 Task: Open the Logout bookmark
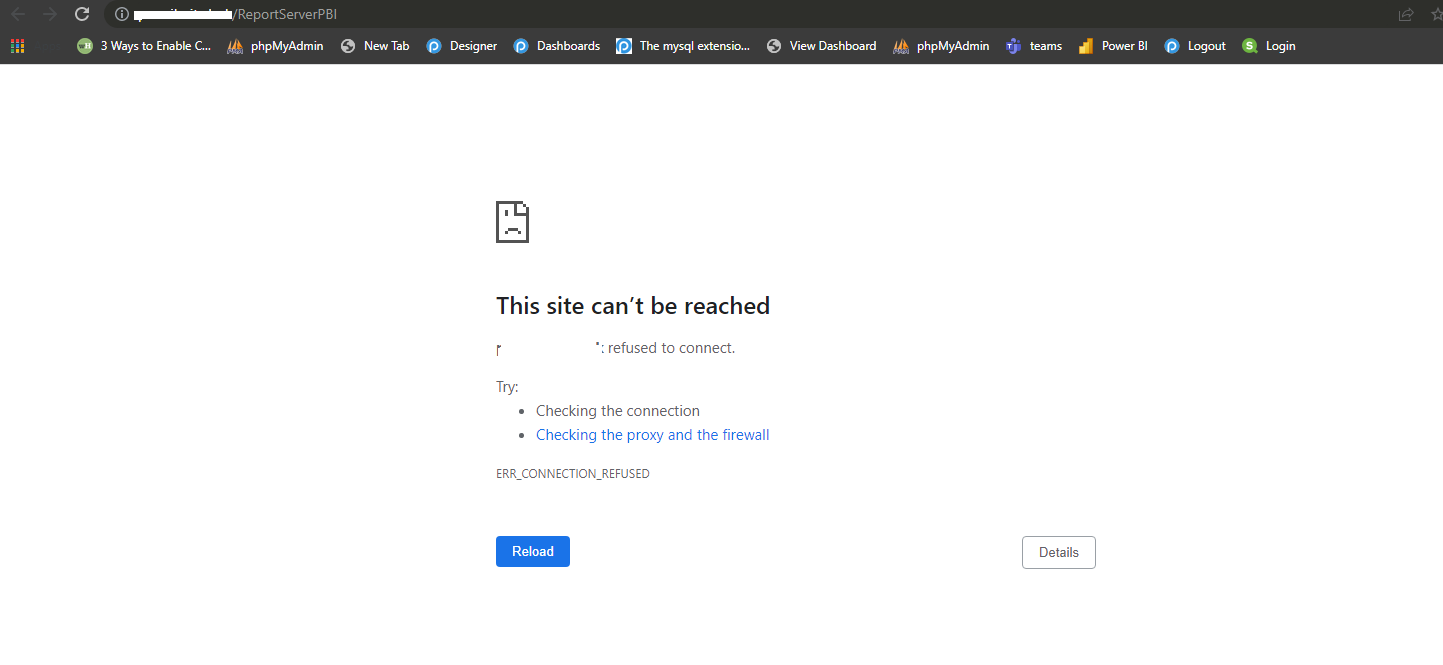[x=1195, y=46]
